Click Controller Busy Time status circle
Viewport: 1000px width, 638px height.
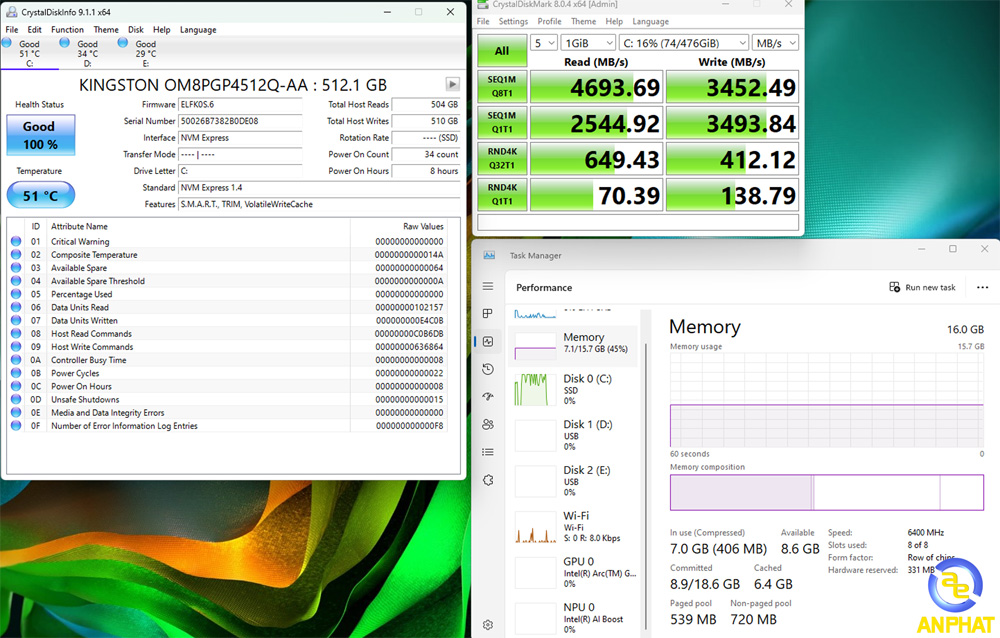tap(16, 360)
